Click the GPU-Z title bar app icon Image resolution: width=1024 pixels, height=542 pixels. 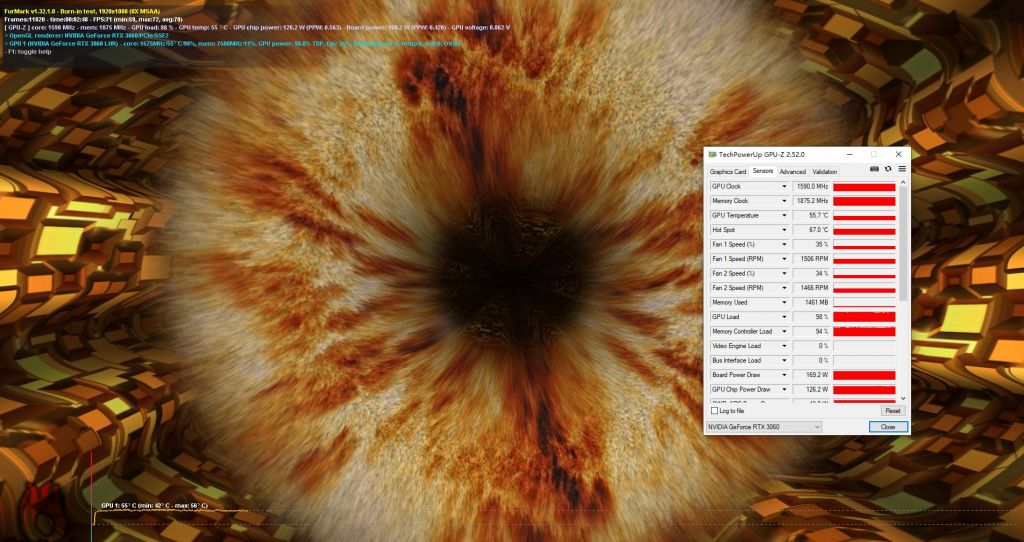point(712,154)
